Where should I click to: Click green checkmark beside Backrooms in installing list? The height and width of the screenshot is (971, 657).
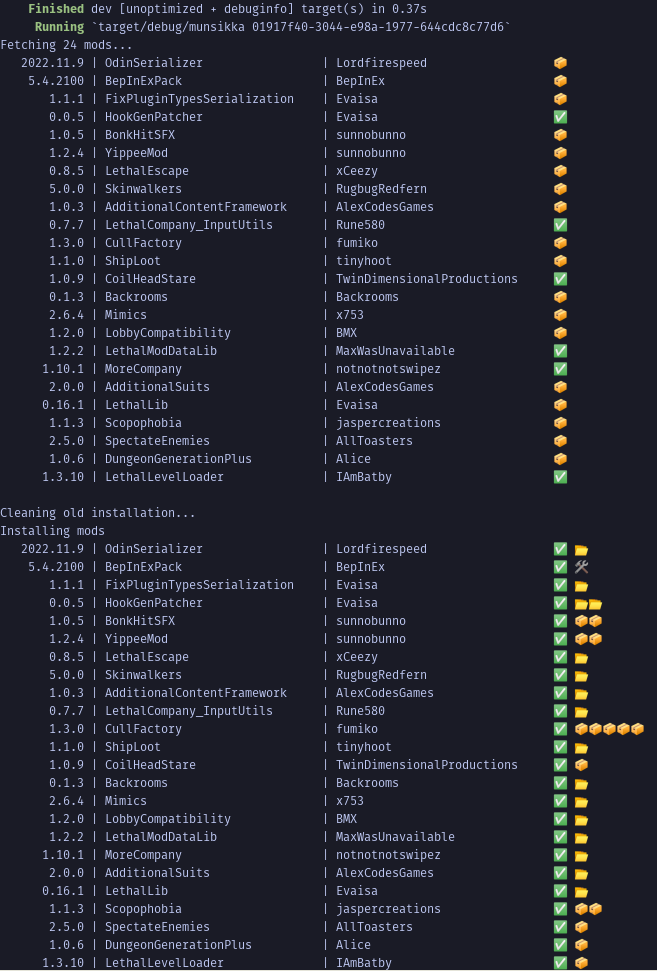point(560,783)
